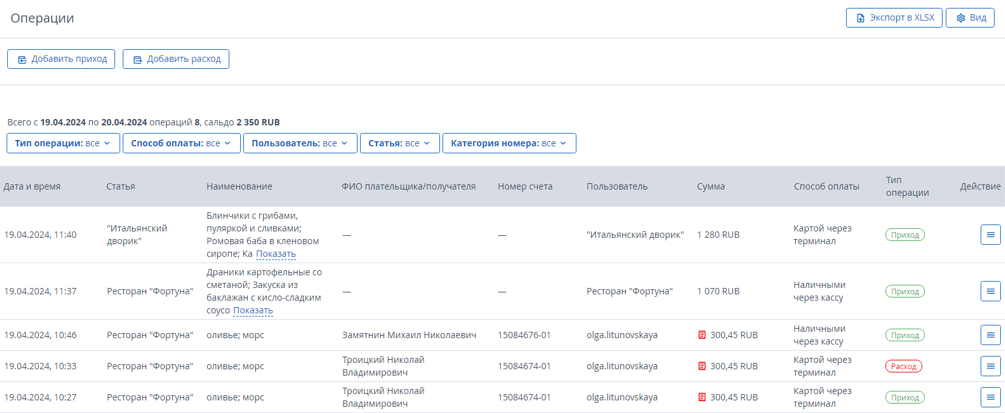Click Тип операции column header
This screenshot has height=413, width=1005.
point(907,187)
